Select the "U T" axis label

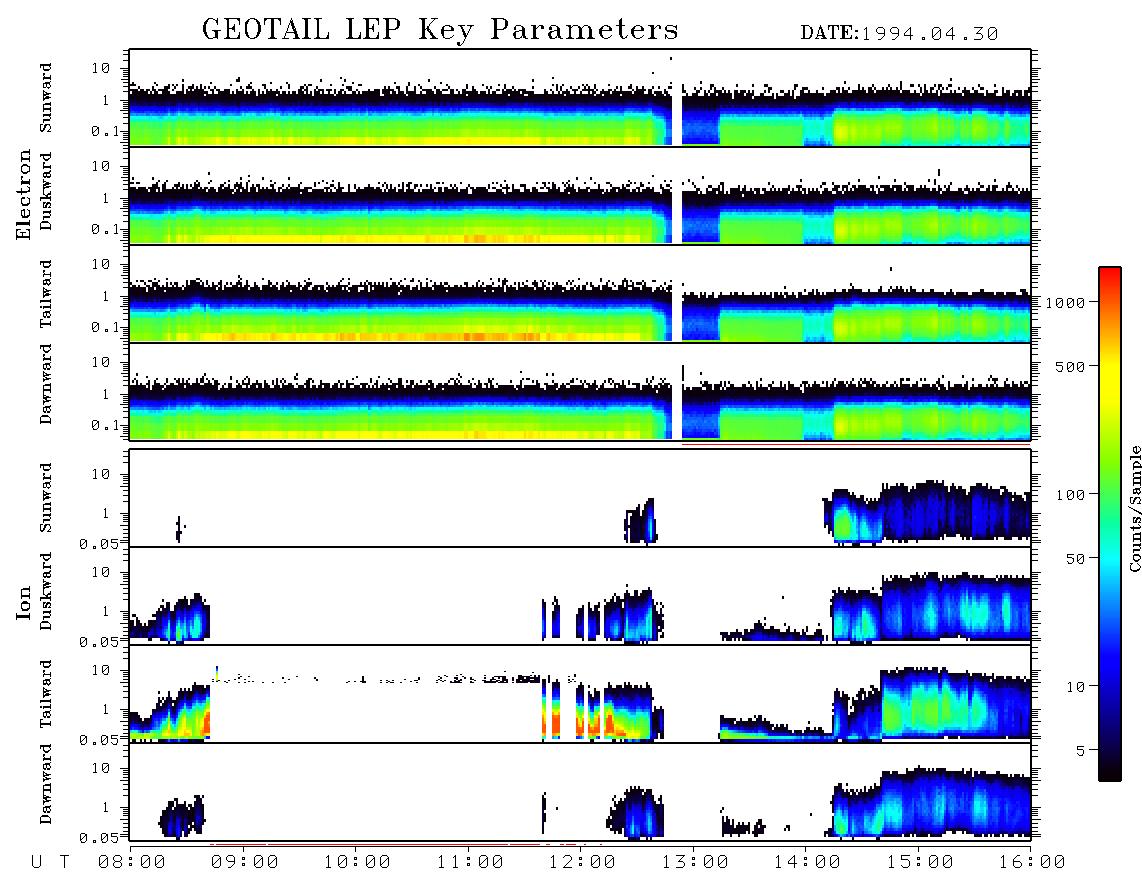click(x=50, y=862)
